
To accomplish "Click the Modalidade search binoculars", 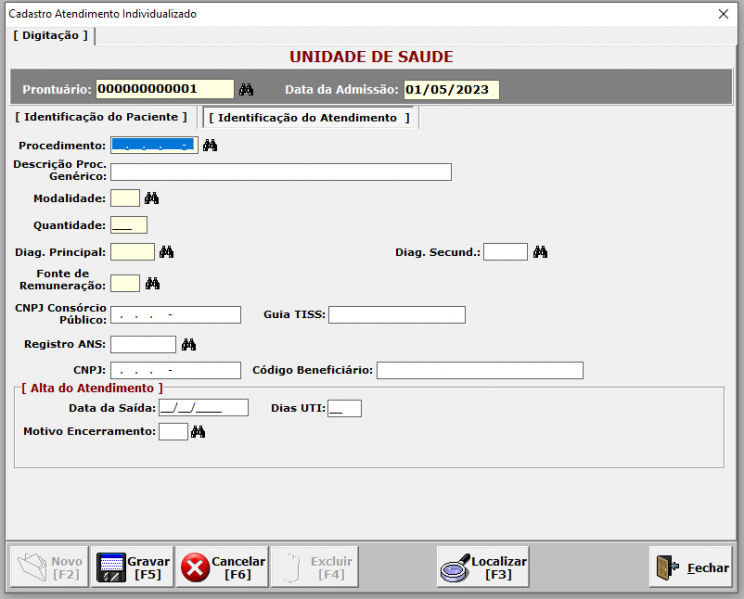I will (152, 198).
